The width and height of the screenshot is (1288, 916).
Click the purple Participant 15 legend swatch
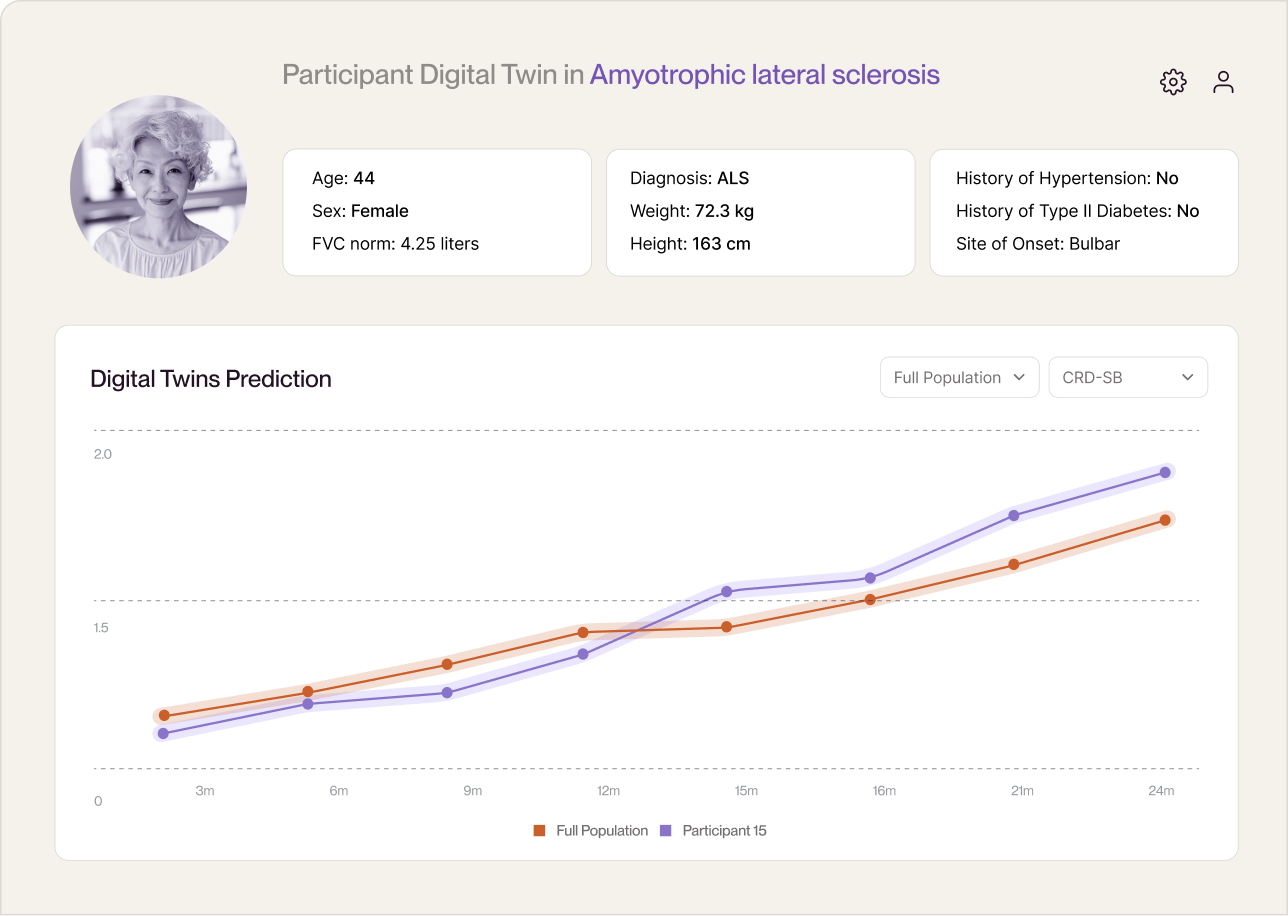click(x=666, y=831)
